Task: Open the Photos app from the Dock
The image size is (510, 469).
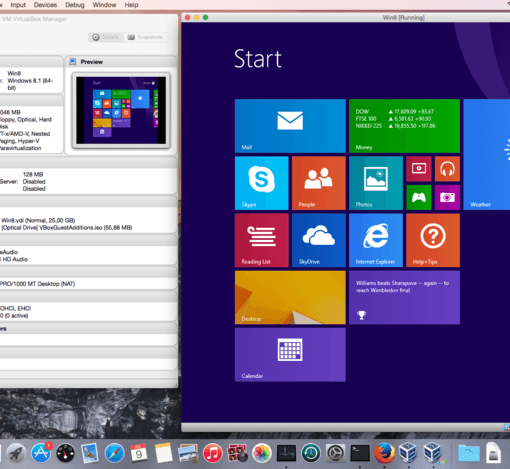Action: coord(262,453)
